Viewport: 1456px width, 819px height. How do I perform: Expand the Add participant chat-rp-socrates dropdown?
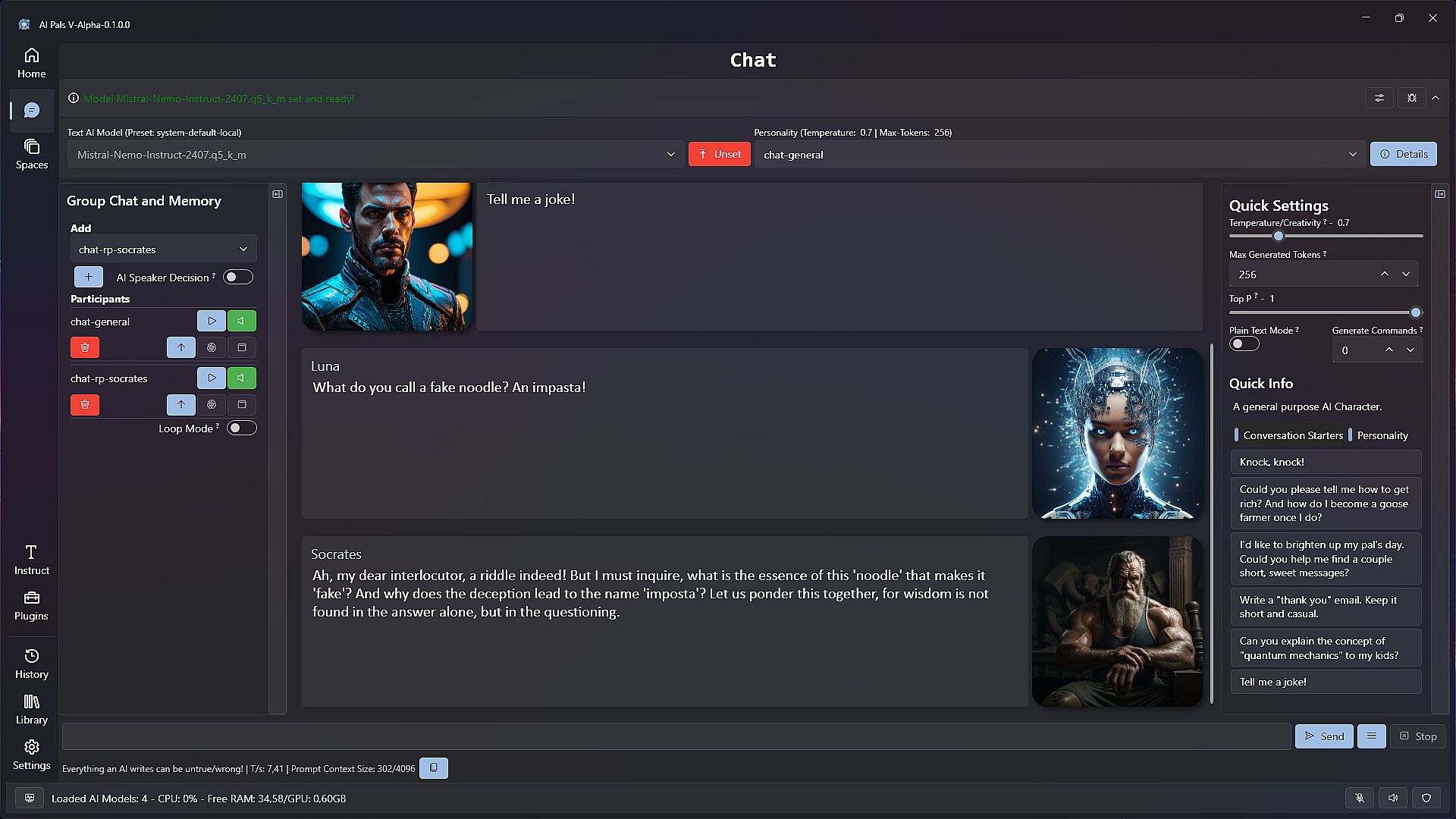point(163,249)
